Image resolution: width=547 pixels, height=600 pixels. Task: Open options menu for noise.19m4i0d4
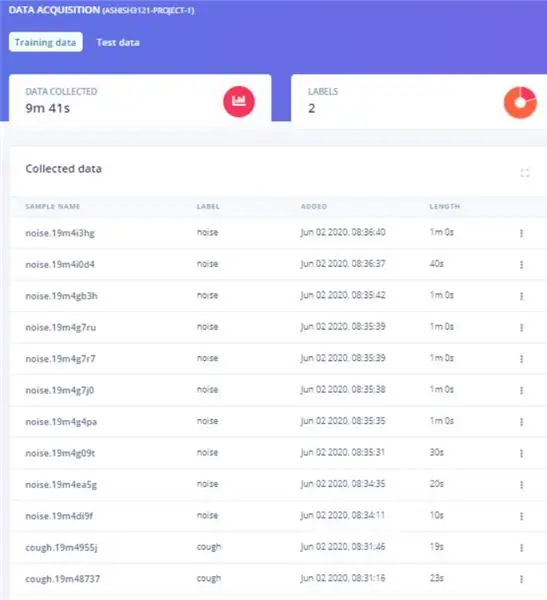coord(521,264)
